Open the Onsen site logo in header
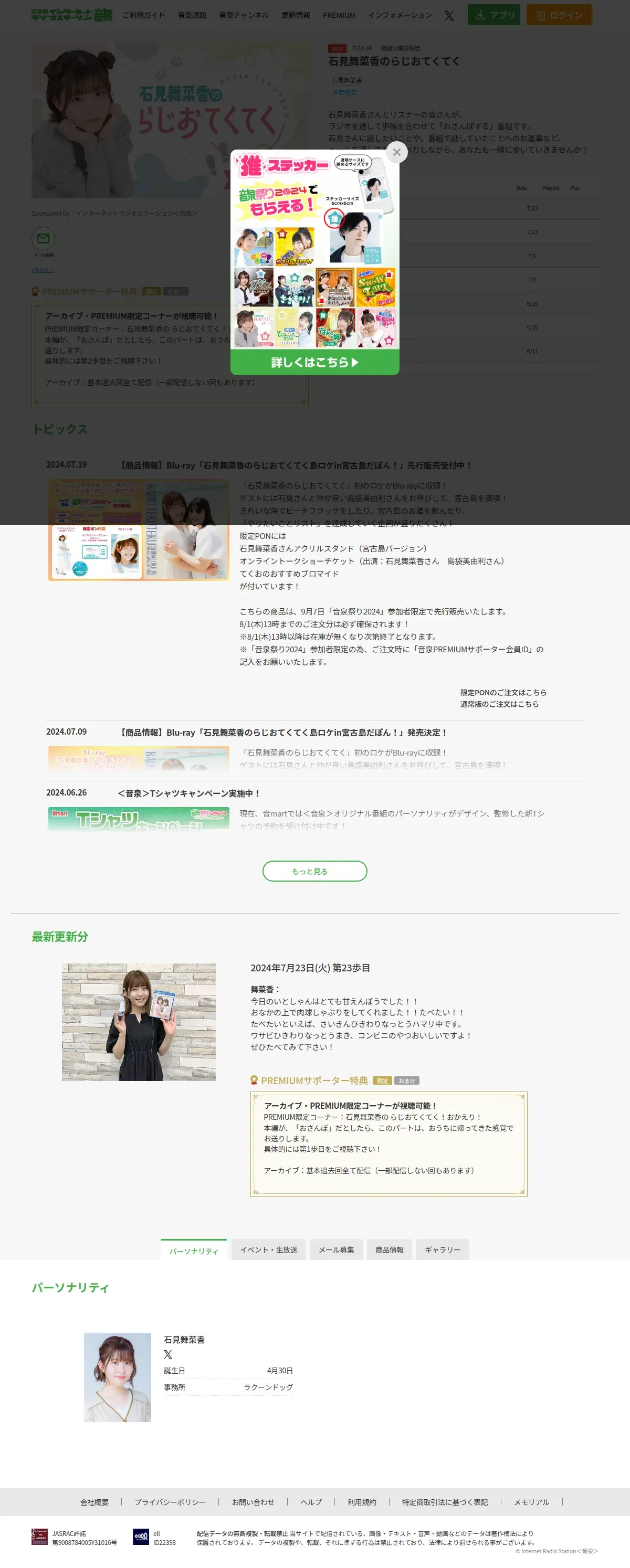Viewport: 630px width, 1568px height. tap(72, 15)
